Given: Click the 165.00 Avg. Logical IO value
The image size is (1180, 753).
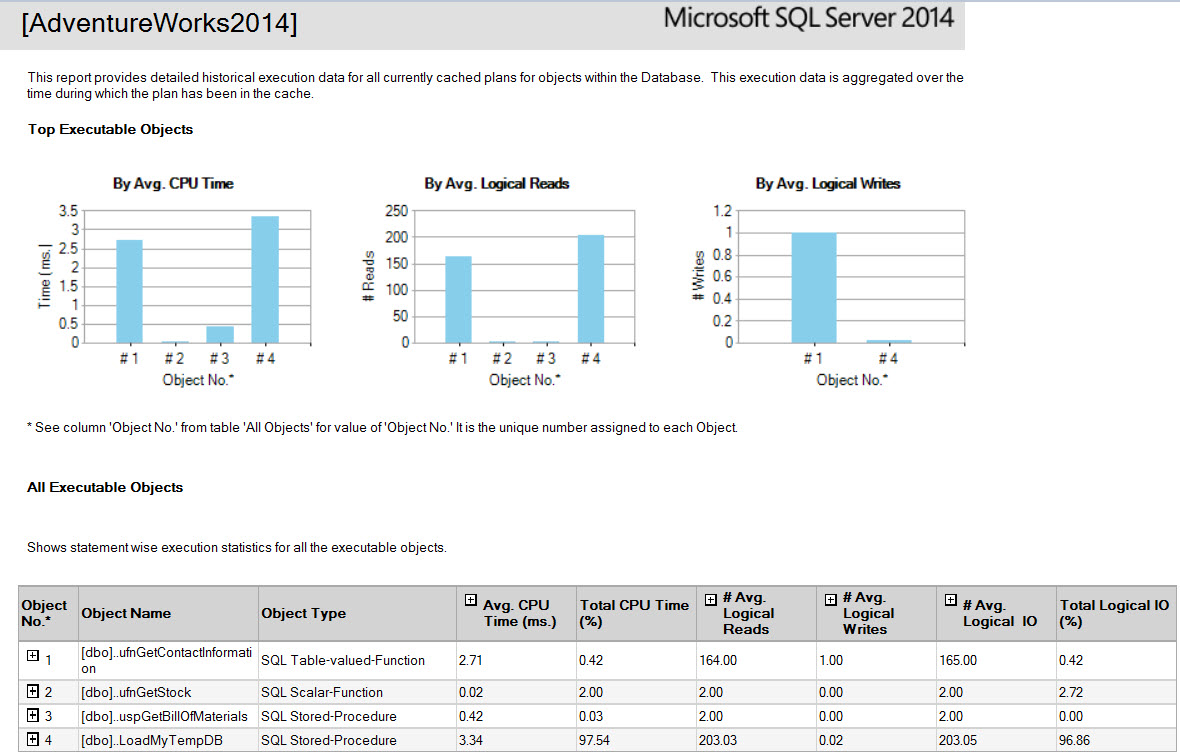Looking at the screenshot, I should pos(958,660).
